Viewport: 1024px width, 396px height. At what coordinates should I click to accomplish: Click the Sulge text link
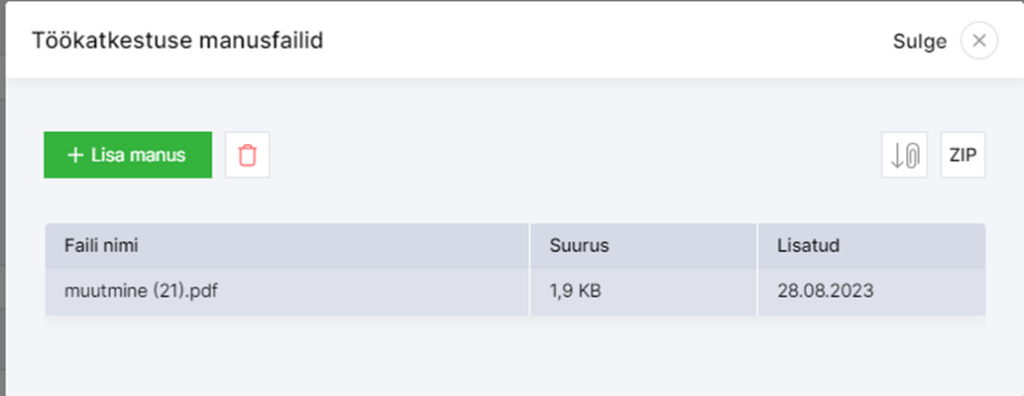pos(920,41)
